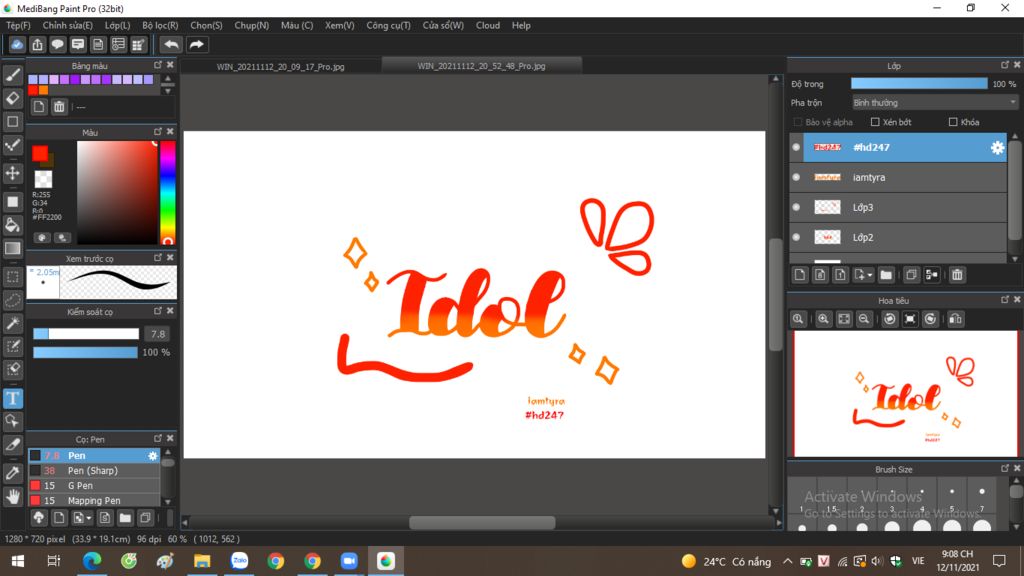This screenshot has width=1024, height=576.
Task: Undock the Hoa tiêu navigator panel
Action: 1004,300
